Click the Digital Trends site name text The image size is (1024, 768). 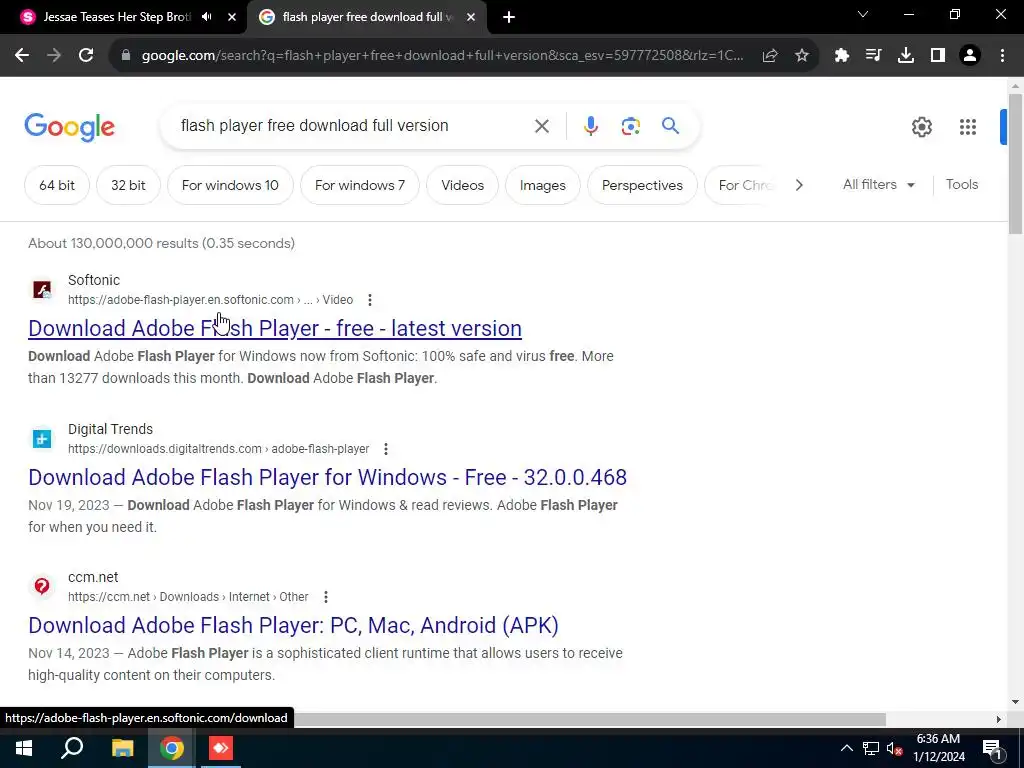point(110,429)
